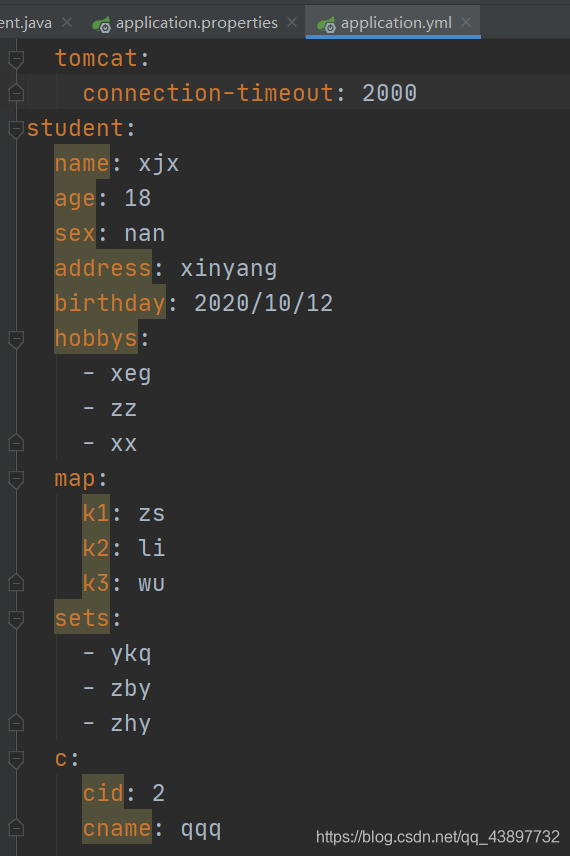This screenshot has height=856, width=570.
Task: Close the application.properties tab
Action: 292,22
